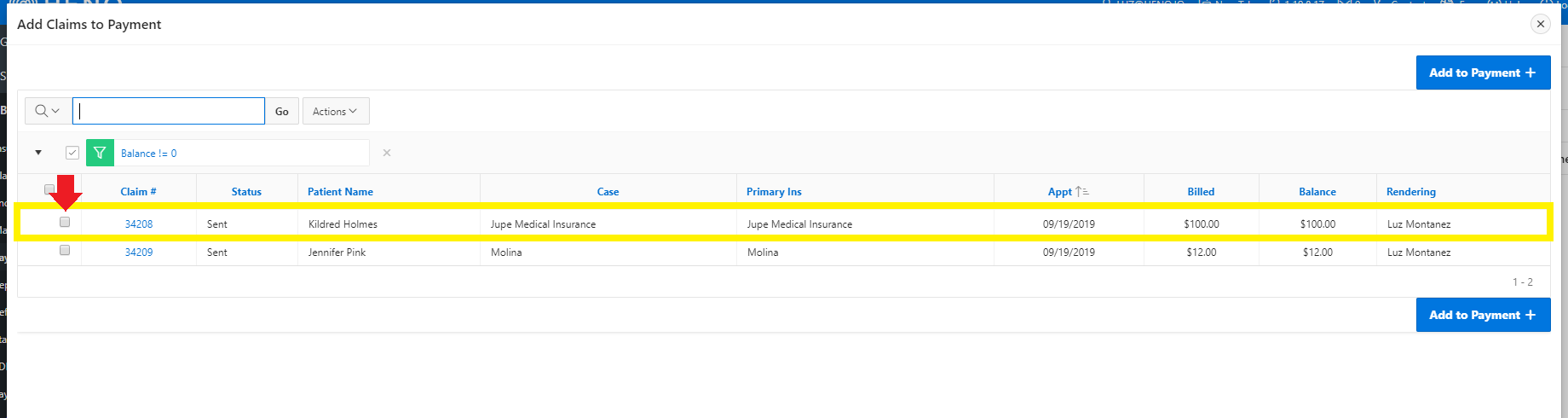Click the Go search button

(282, 111)
